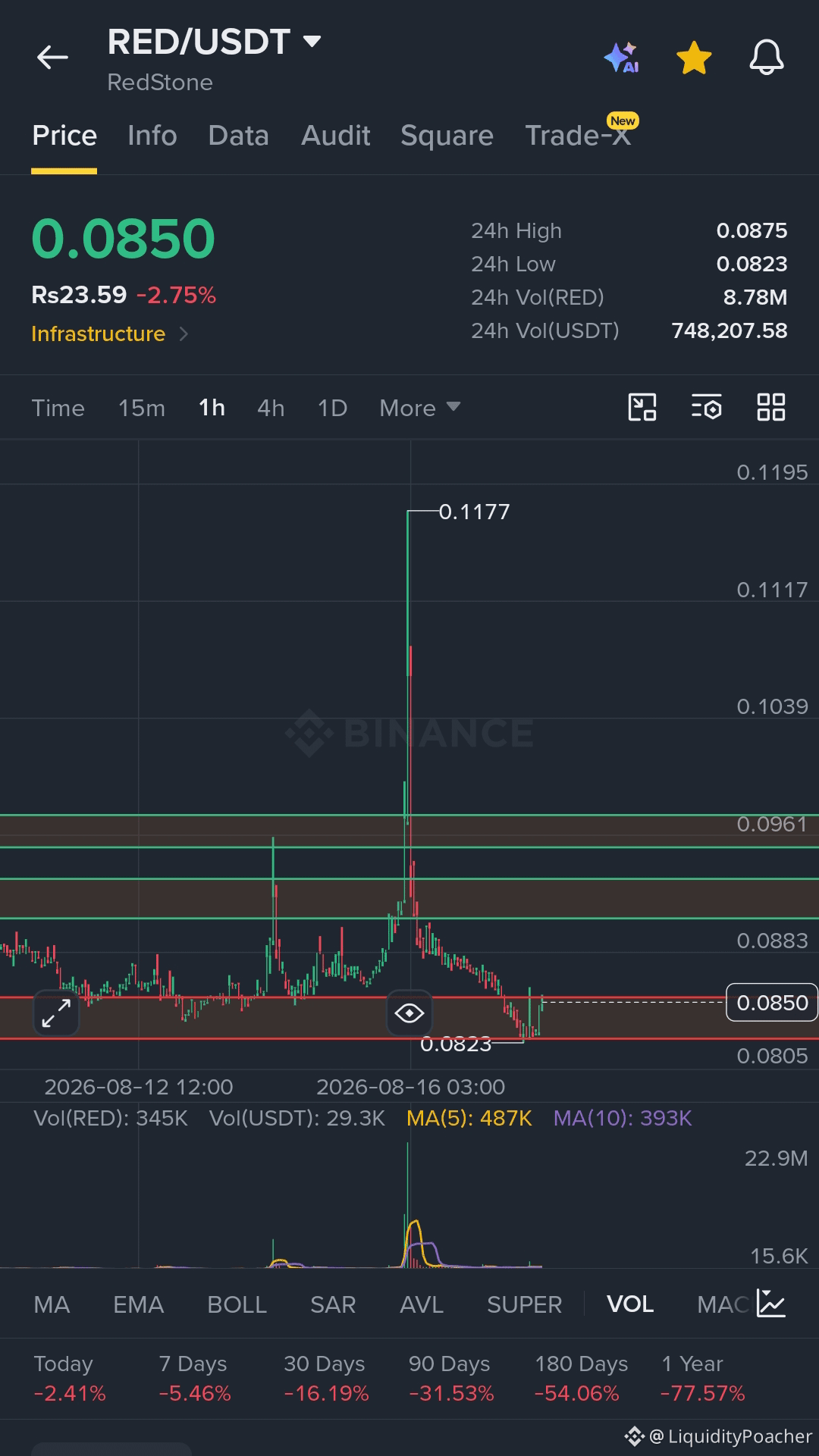Image resolution: width=819 pixels, height=1456 pixels.
Task: Toggle the SUPER indicator
Action: [x=524, y=1304]
